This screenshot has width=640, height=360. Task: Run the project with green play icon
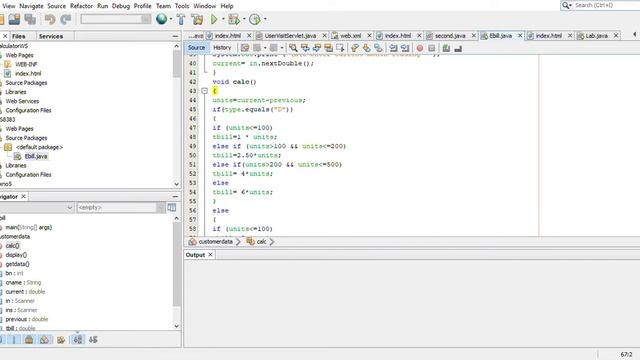pyautogui.click(x=214, y=19)
